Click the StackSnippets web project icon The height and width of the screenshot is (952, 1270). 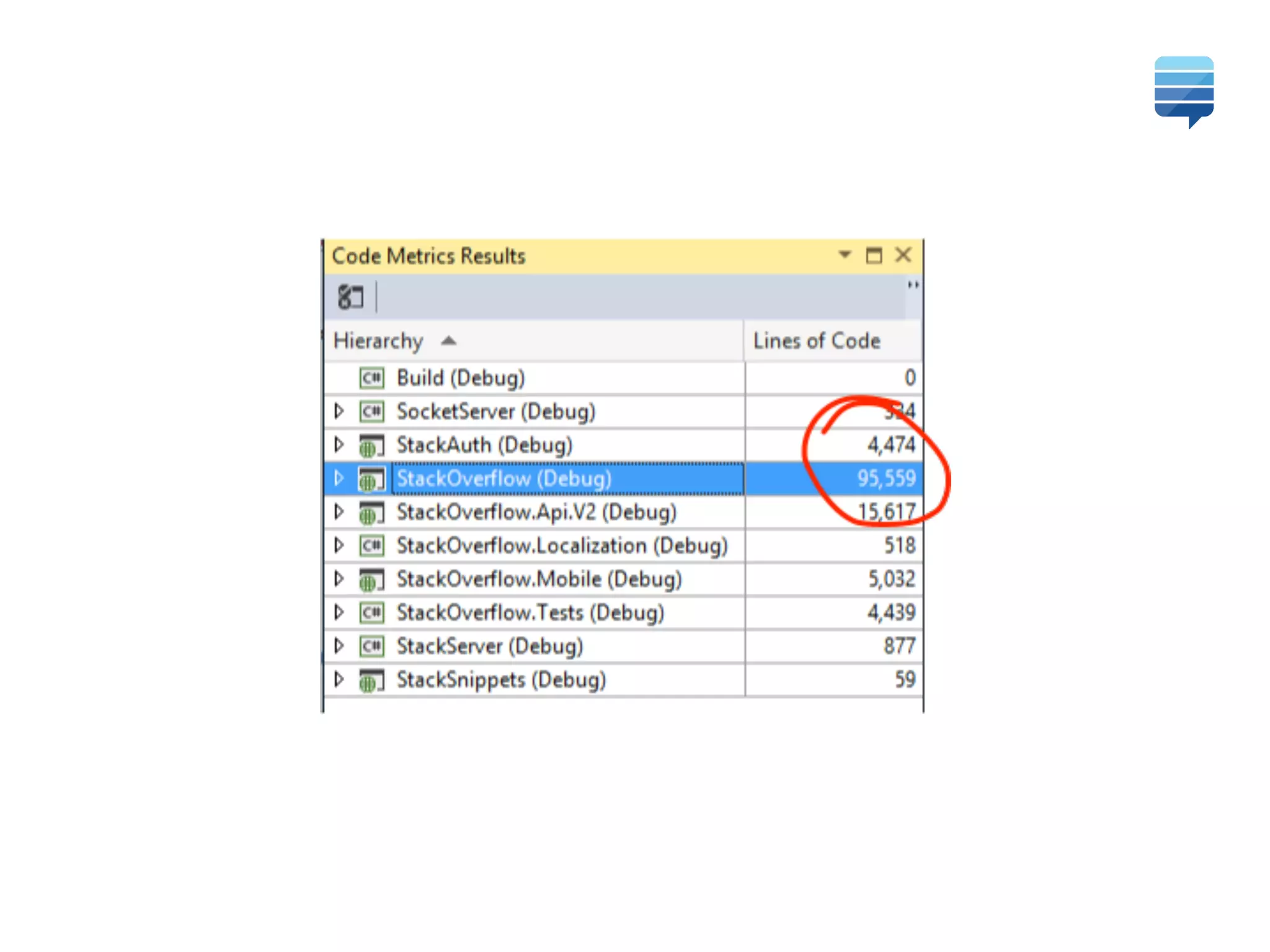[x=372, y=679]
